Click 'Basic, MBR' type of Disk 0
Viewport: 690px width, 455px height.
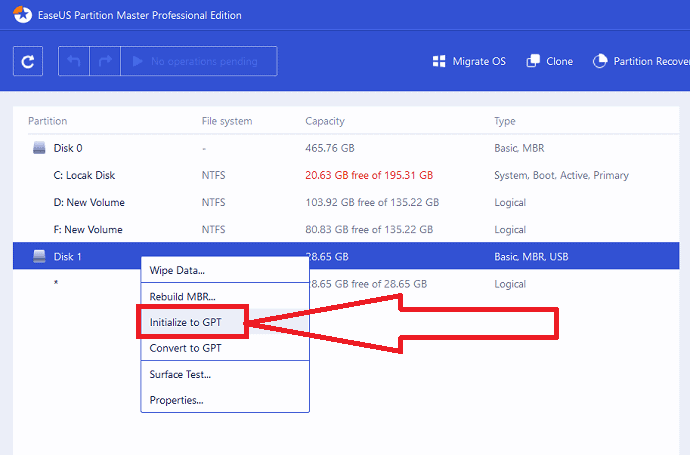(519, 148)
